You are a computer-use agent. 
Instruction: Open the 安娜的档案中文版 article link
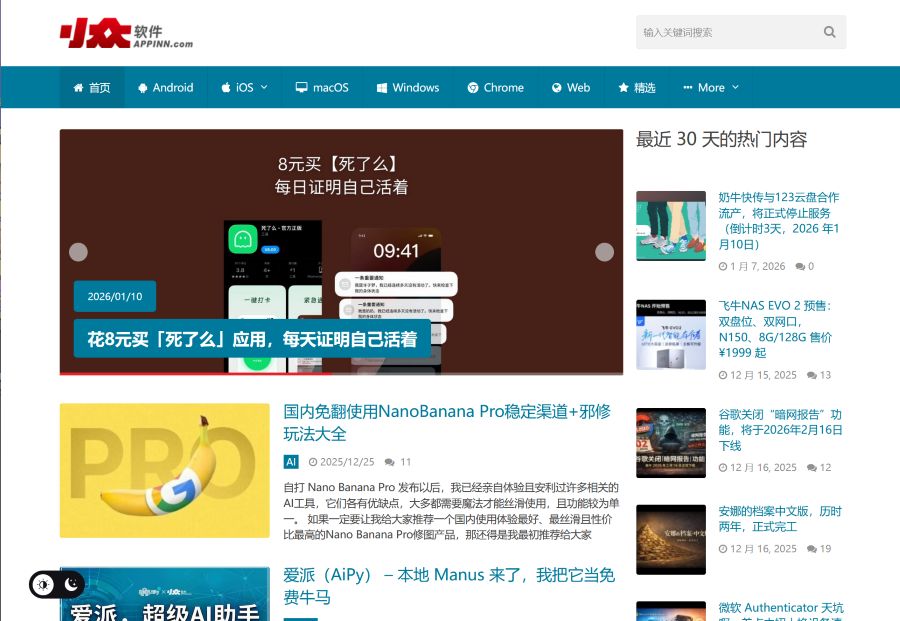780,519
